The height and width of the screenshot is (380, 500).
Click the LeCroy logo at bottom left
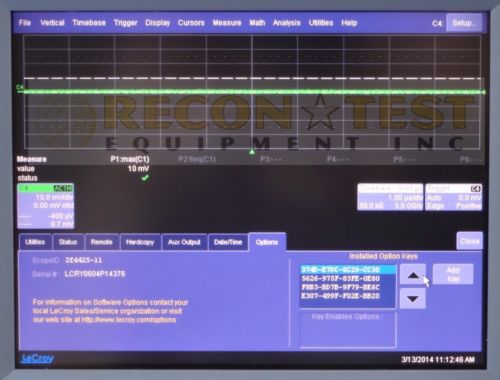37,359
